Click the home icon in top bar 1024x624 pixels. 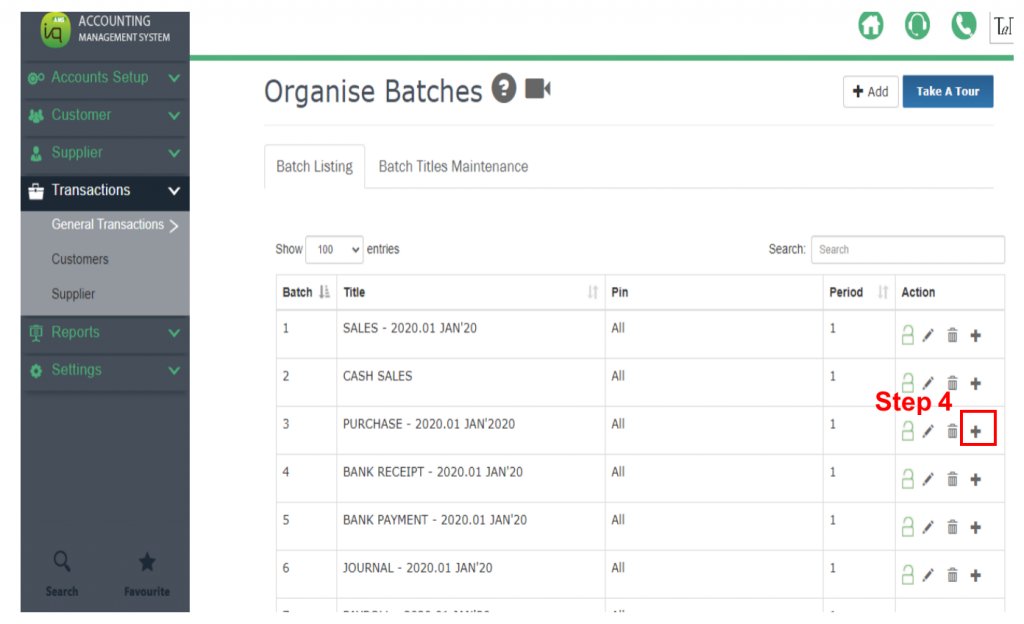pyautogui.click(x=872, y=26)
